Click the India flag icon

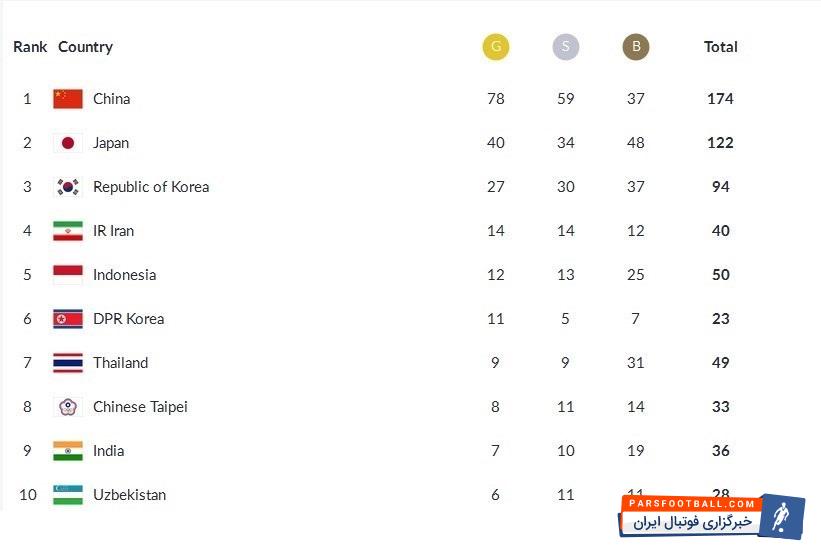click(x=68, y=451)
